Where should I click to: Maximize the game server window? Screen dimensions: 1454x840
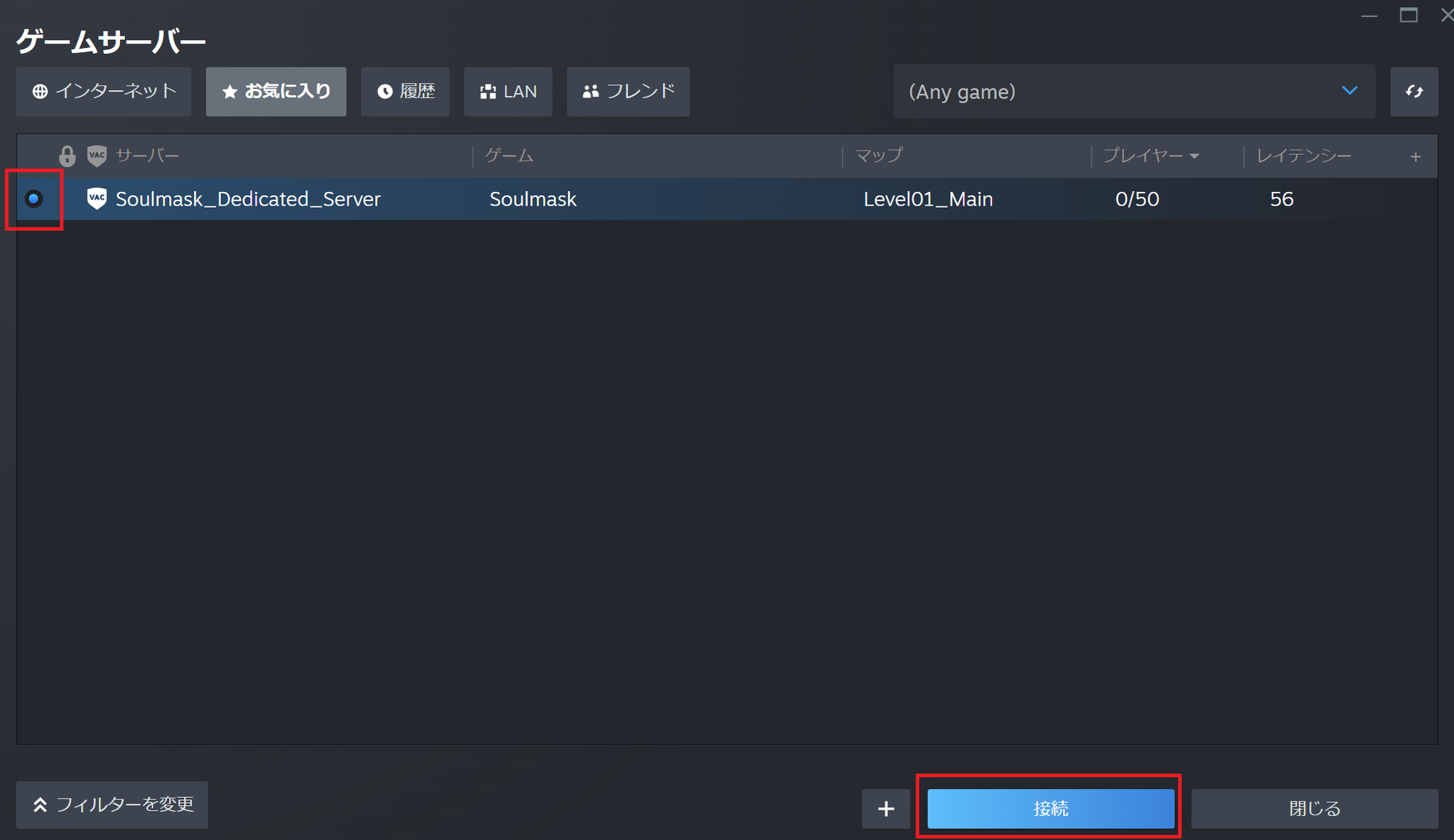pos(1409,15)
